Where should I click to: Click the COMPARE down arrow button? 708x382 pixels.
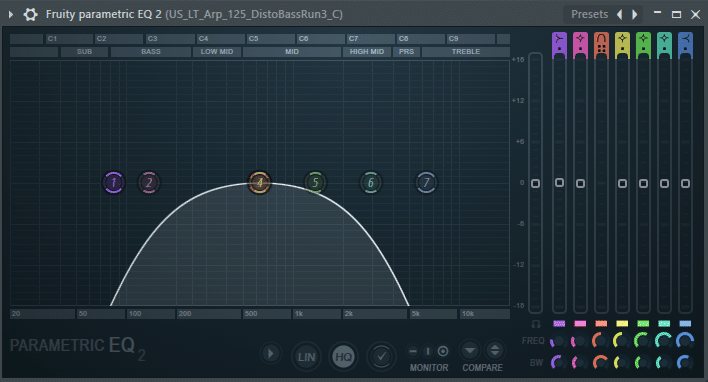coord(470,350)
